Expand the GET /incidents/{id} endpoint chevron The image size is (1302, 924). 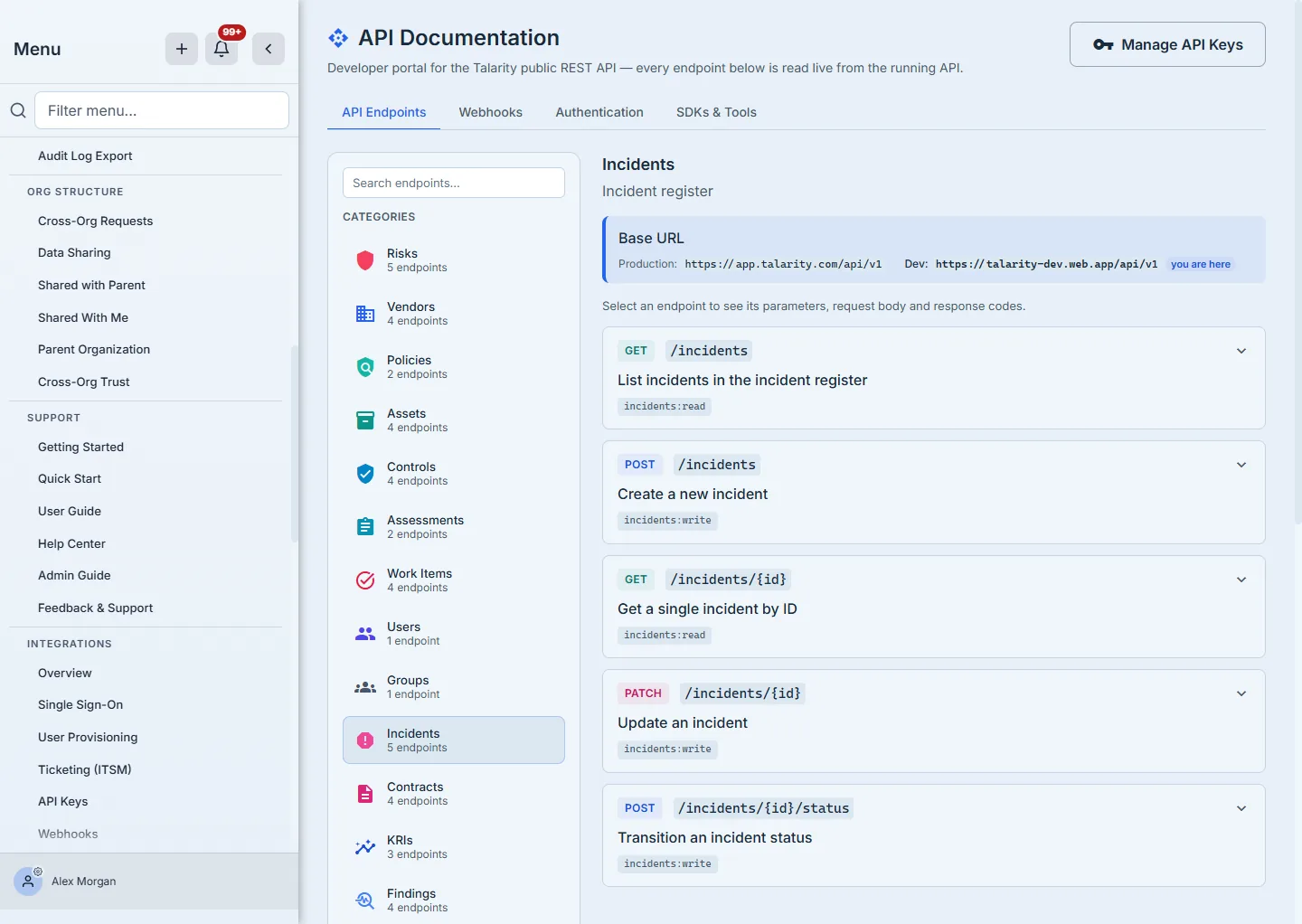pos(1241,580)
